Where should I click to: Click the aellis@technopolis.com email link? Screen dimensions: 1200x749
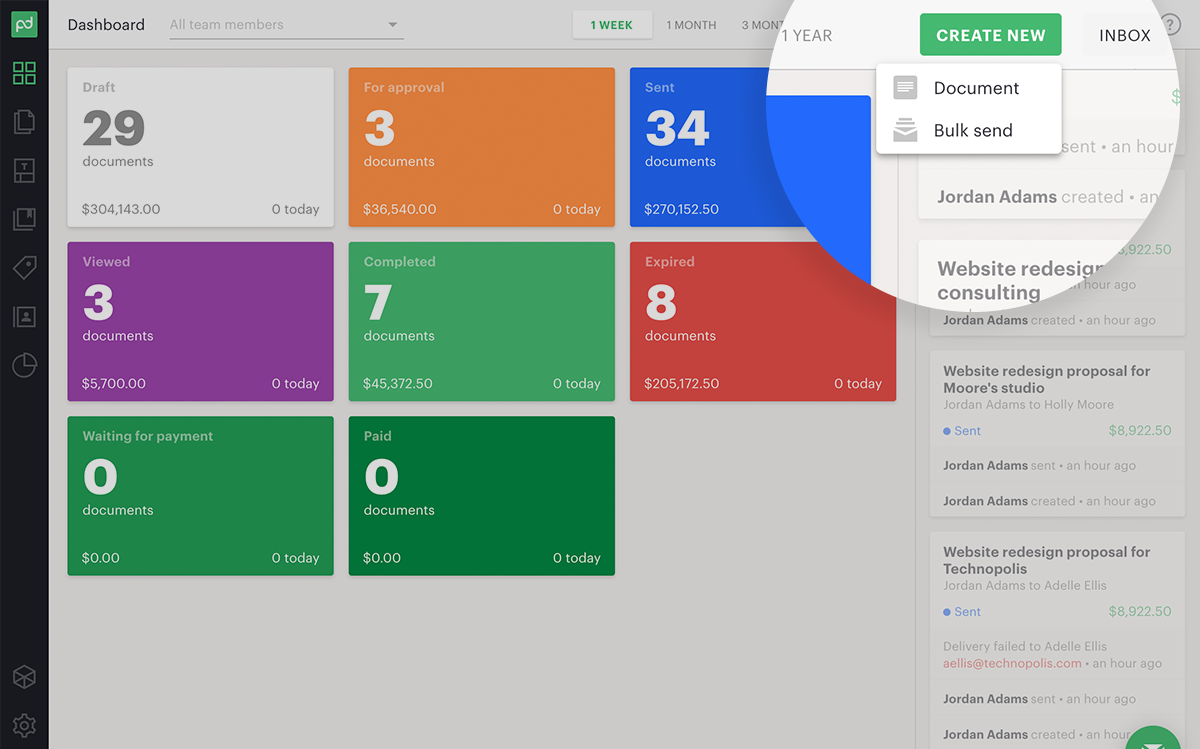click(1012, 663)
